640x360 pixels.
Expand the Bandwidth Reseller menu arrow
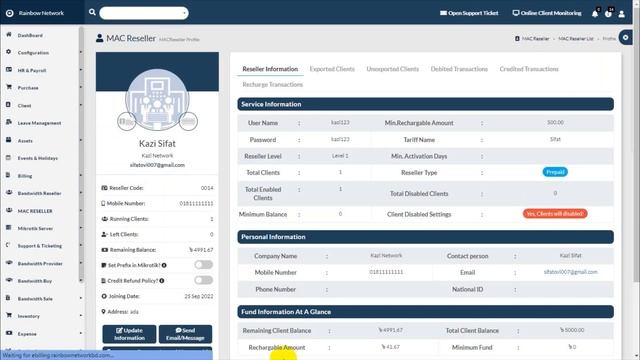point(80,193)
